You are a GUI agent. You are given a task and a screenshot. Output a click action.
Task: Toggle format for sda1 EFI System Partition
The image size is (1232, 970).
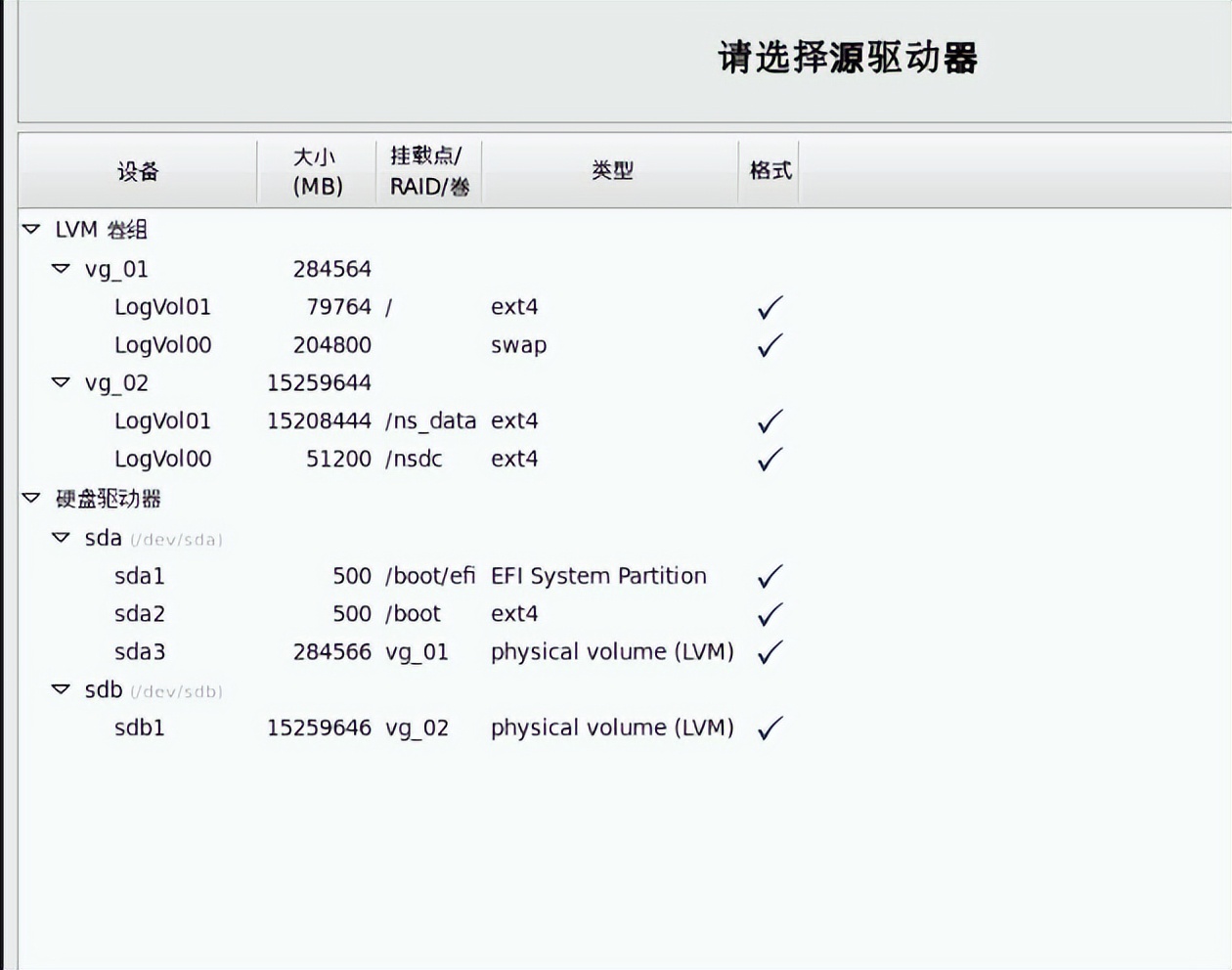(769, 576)
